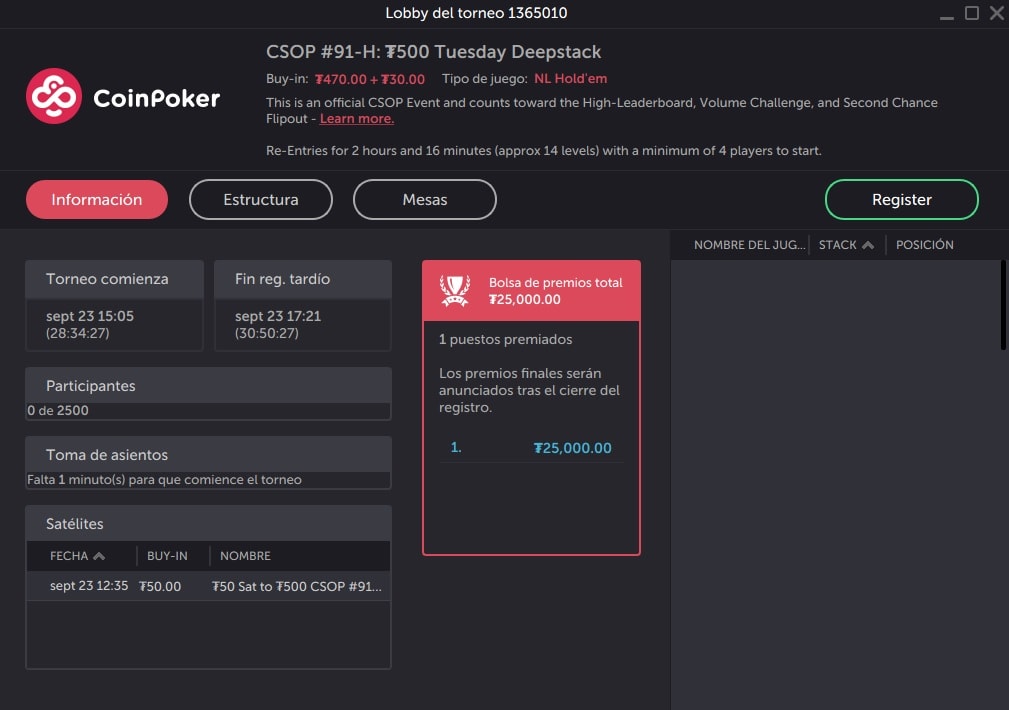Click the POSICIÓN column header
Image resolution: width=1009 pixels, height=710 pixels.
pyautogui.click(x=925, y=244)
